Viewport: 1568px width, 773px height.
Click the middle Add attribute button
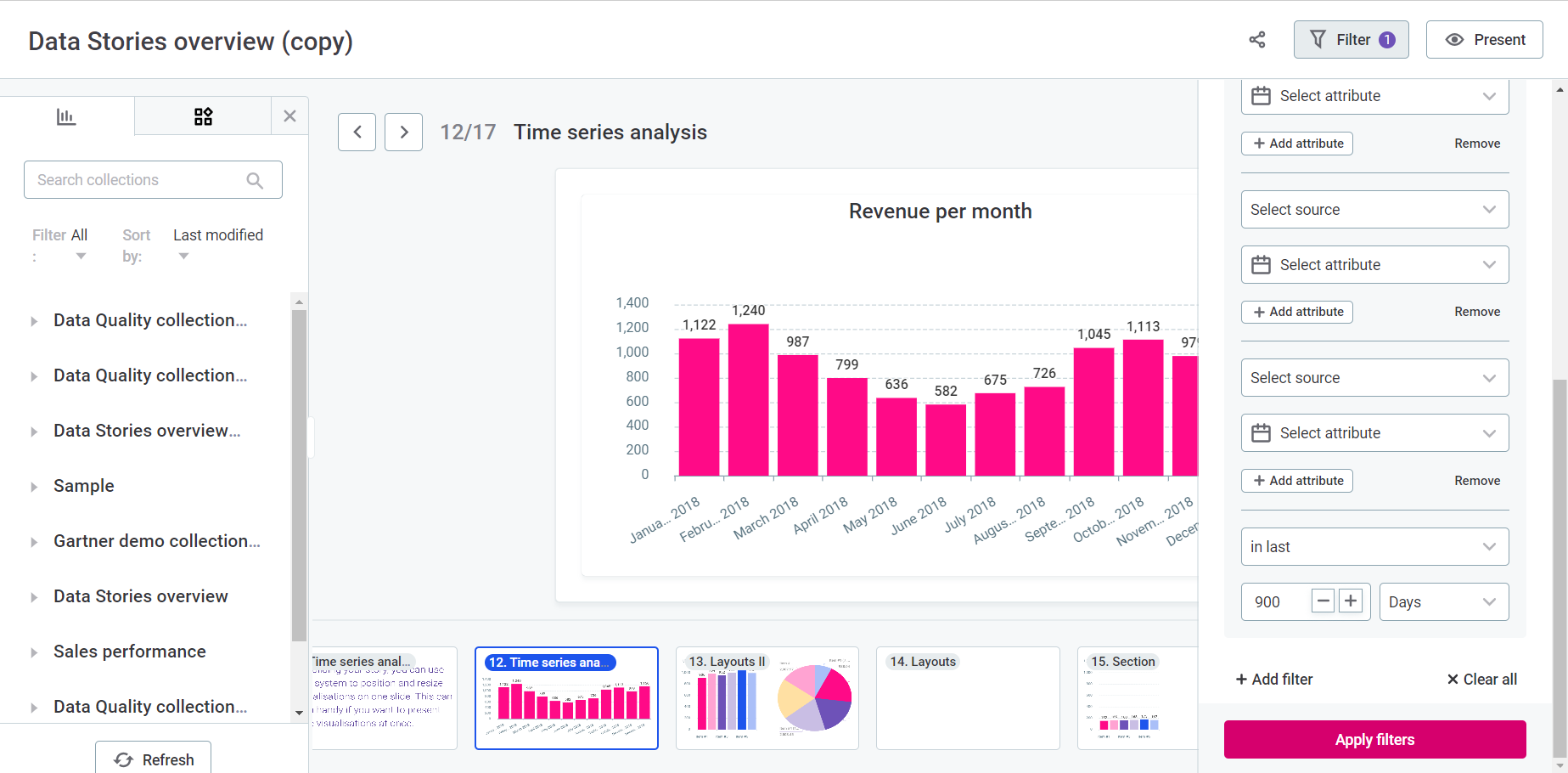(1297, 312)
